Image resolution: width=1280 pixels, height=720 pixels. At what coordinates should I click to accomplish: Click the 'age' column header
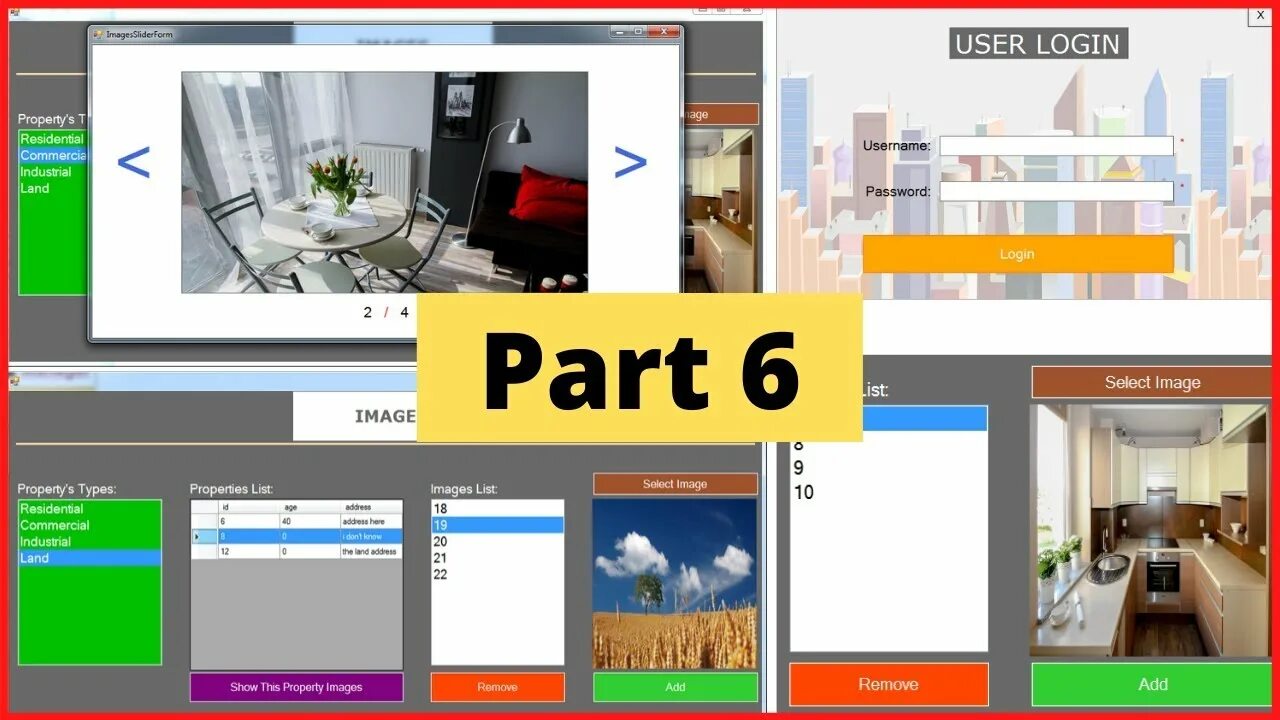[309, 507]
